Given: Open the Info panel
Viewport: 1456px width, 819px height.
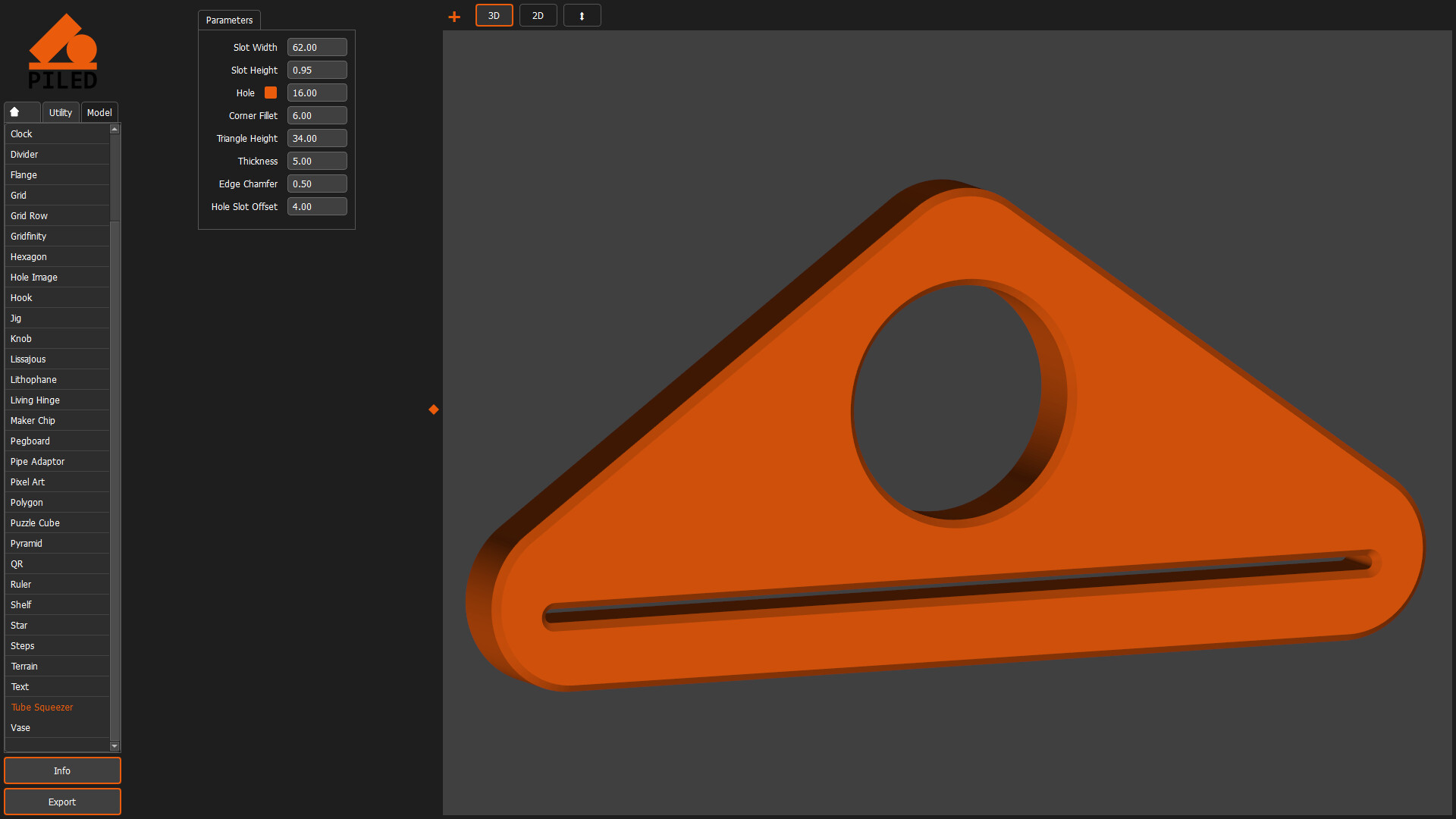Looking at the screenshot, I should [x=62, y=770].
